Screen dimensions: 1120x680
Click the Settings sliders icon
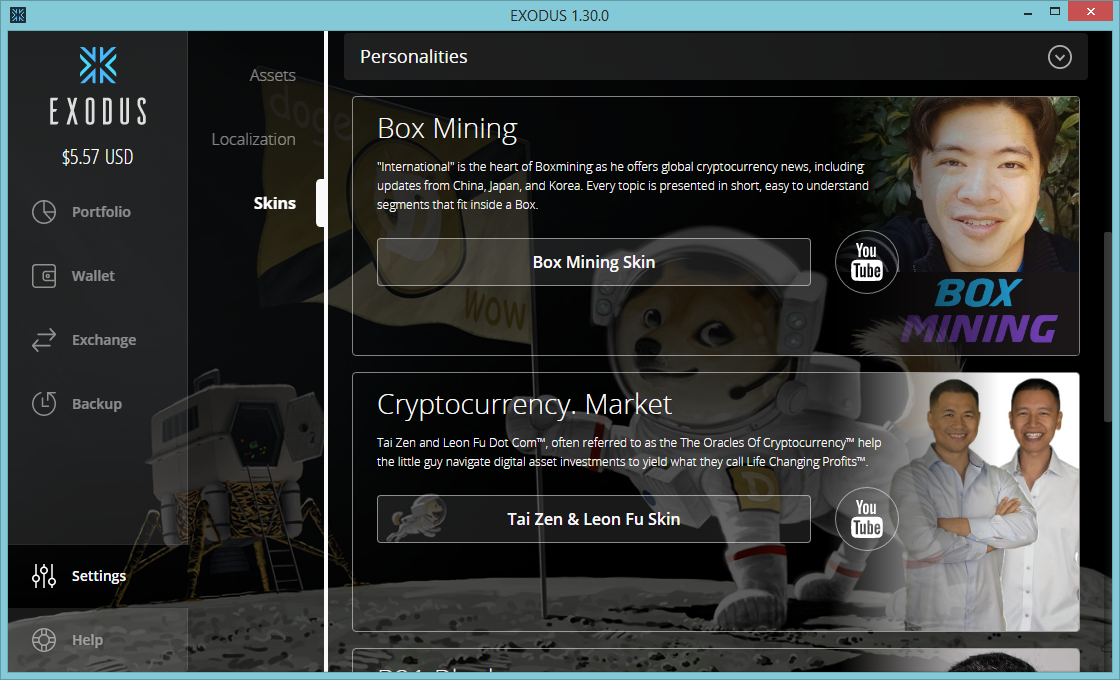[x=44, y=576]
